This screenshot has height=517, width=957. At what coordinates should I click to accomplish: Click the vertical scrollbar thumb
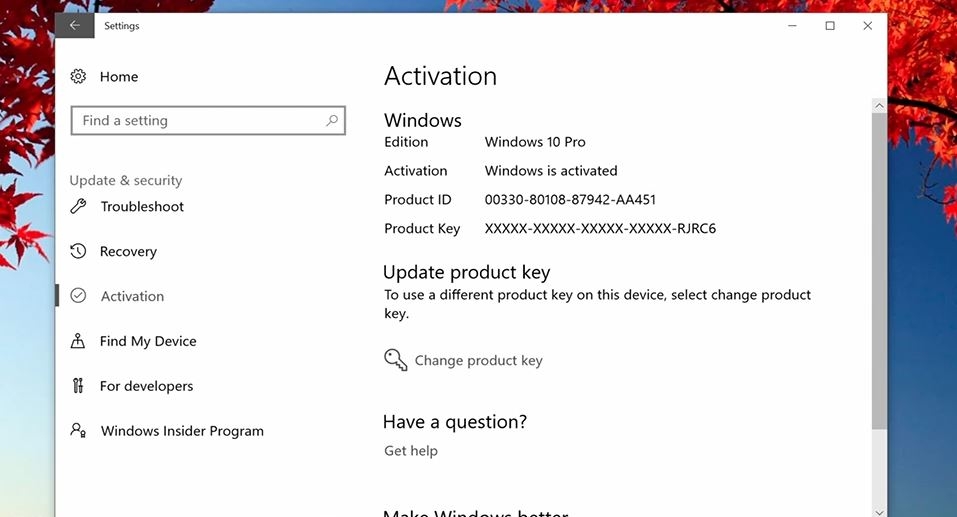[879, 271]
